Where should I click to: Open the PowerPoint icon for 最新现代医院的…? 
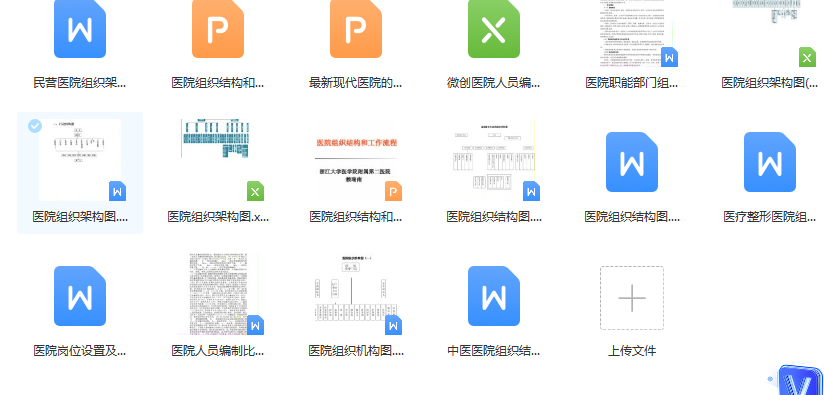coord(356,29)
